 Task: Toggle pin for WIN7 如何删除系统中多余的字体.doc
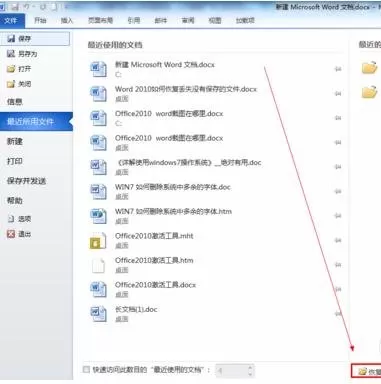(338, 191)
